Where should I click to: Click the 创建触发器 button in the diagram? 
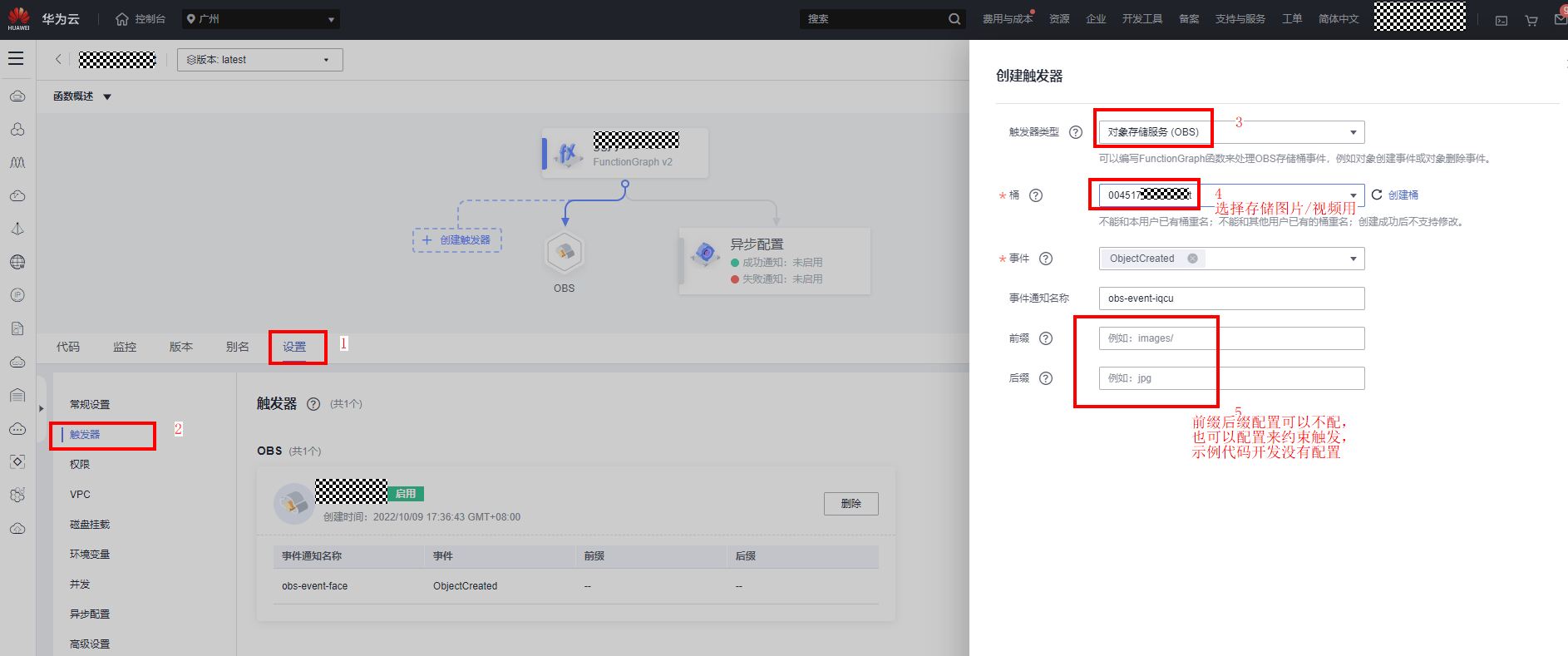coord(457,240)
